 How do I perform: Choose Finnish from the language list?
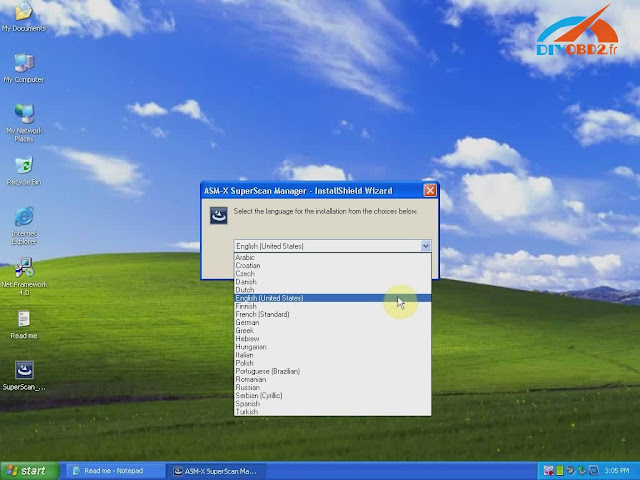(332, 306)
